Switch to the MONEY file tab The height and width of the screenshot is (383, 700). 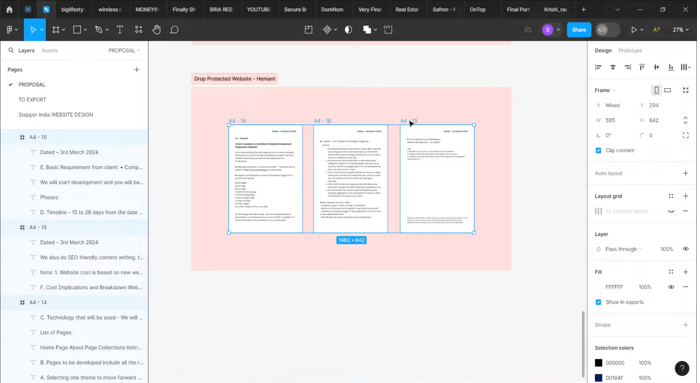pyautogui.click(x=146, y=9)
